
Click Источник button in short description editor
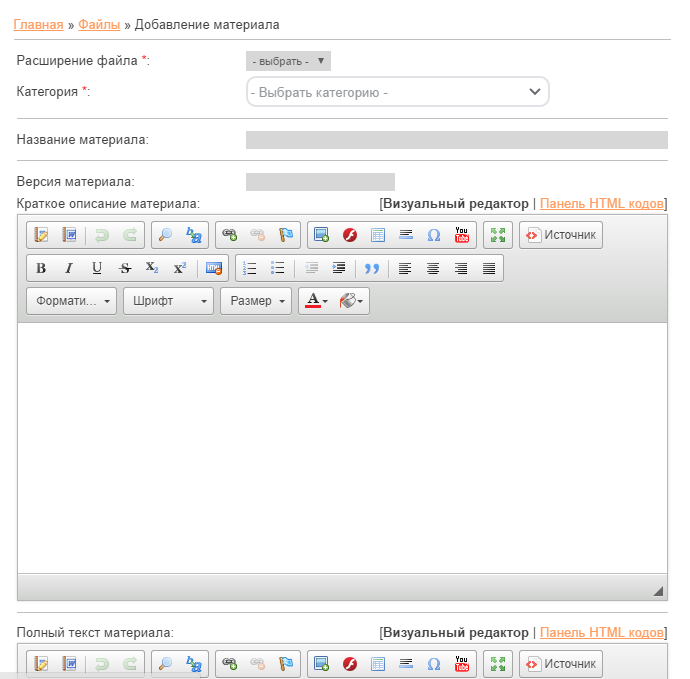[561, 235]
